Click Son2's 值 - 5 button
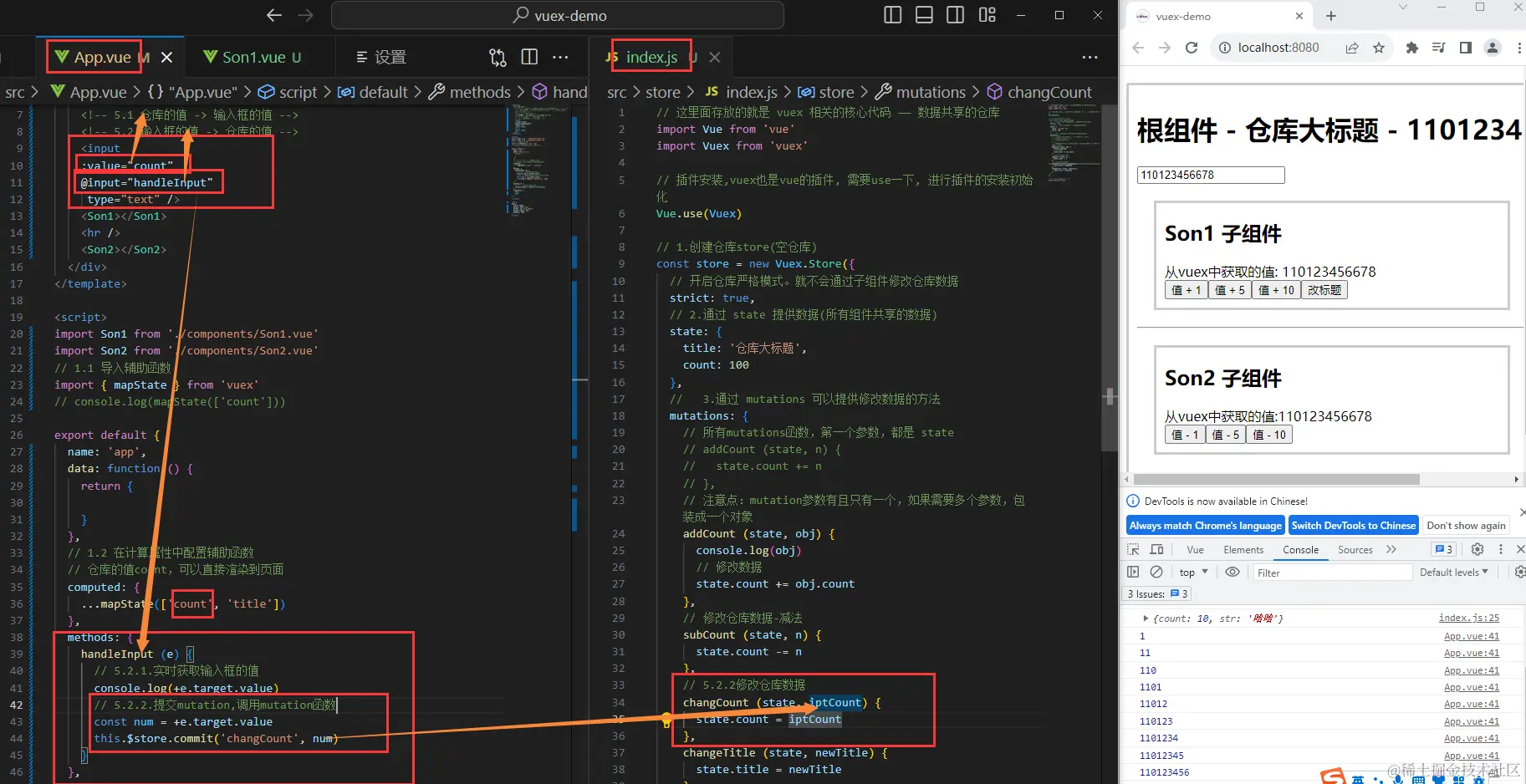 pos(1225,435)
